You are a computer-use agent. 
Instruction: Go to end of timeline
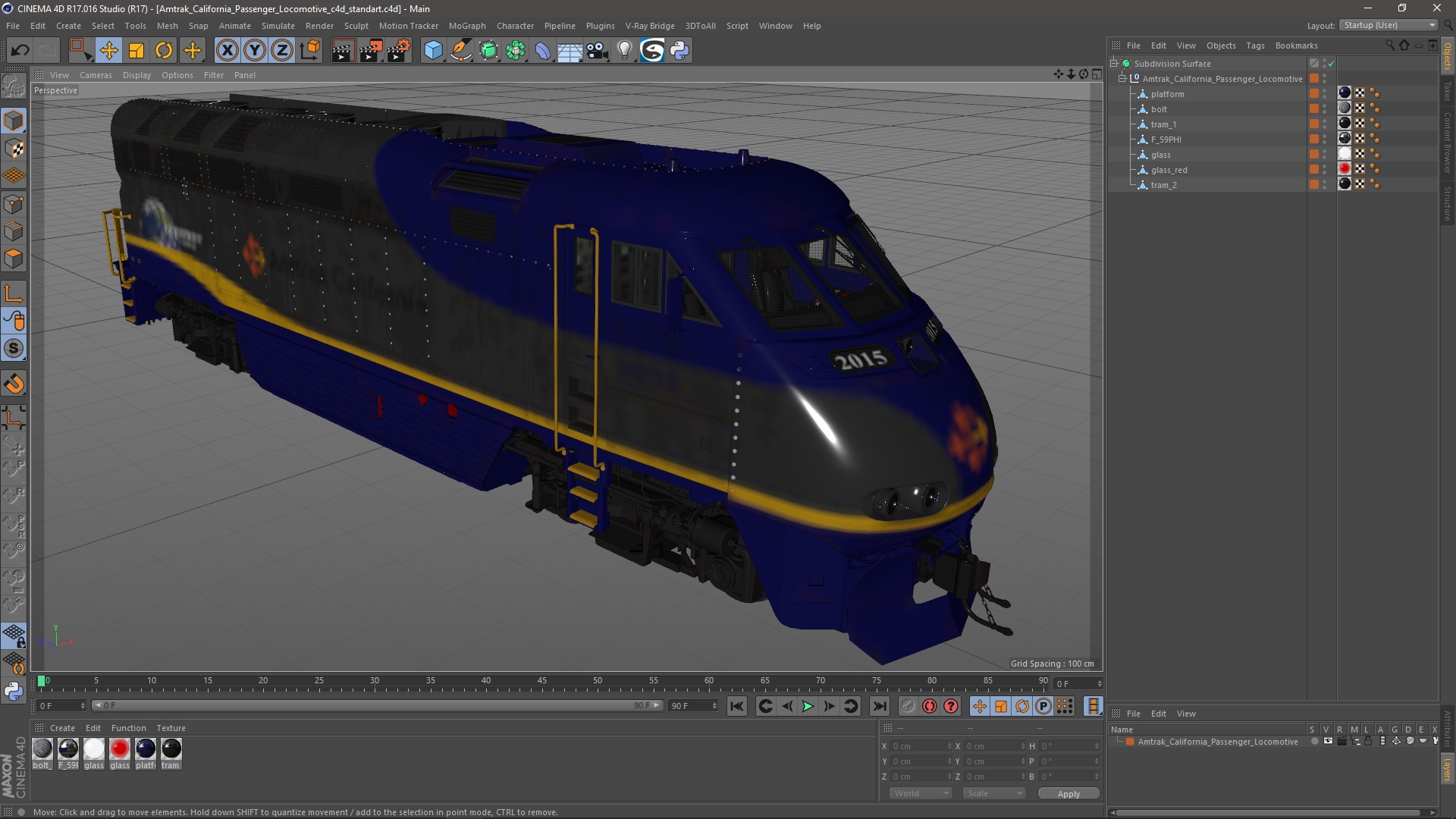coord(879,707)
